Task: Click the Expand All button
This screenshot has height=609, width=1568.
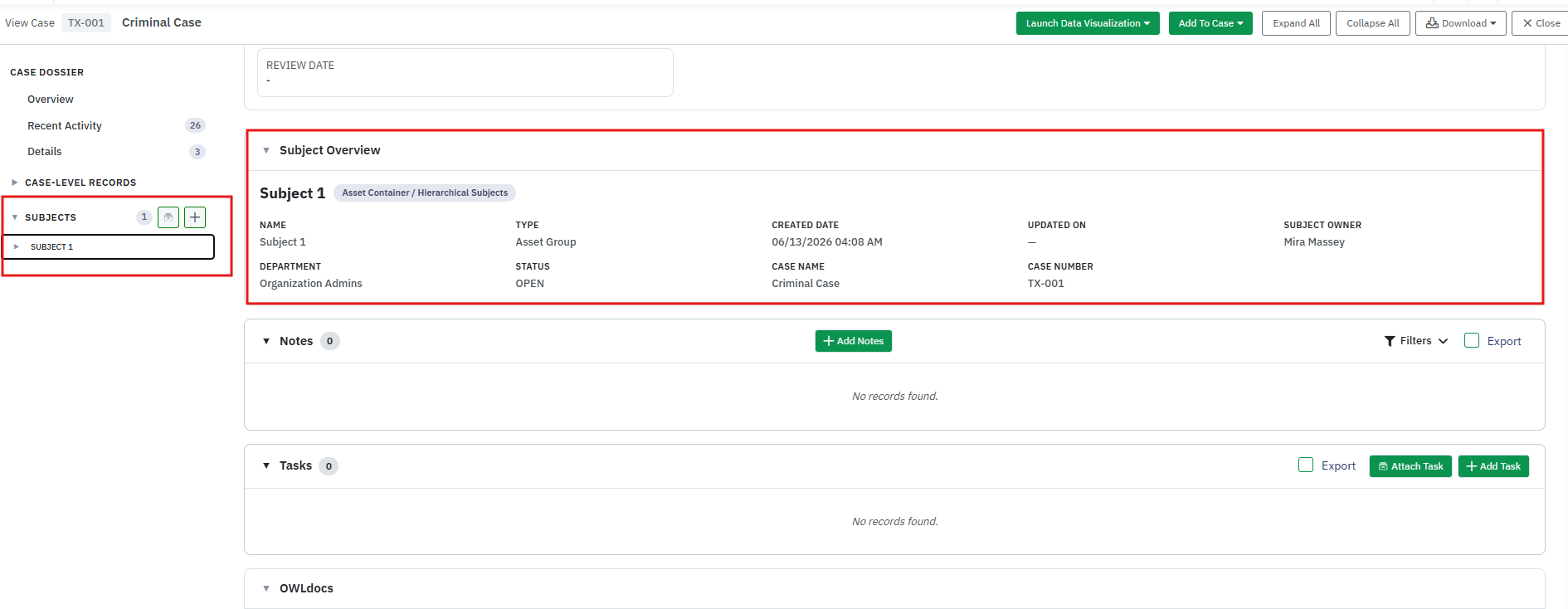Action: pos(1296,23)
